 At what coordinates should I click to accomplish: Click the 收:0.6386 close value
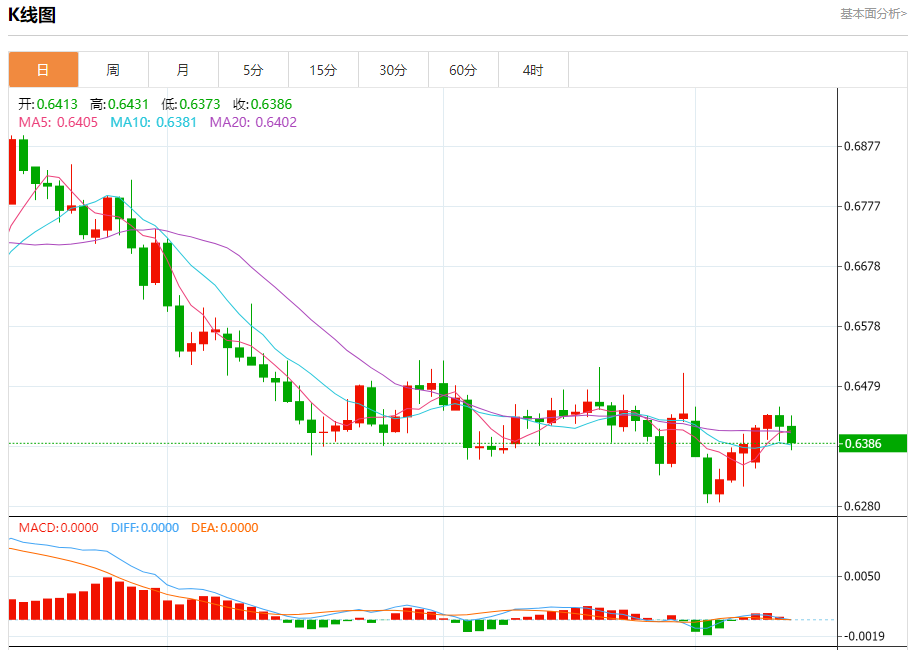[x=262, y=104]
